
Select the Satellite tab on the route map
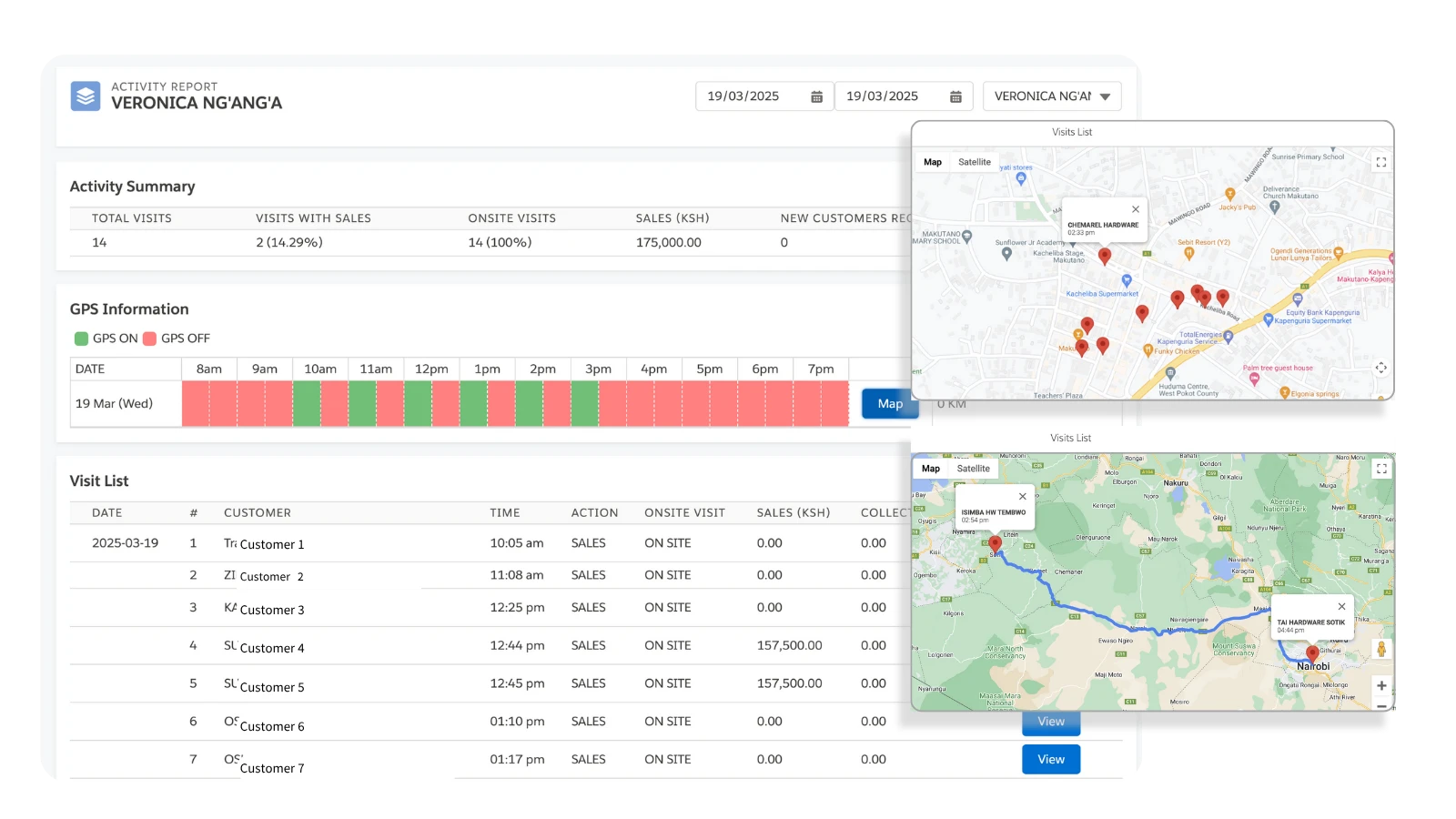tap(973, 468)
